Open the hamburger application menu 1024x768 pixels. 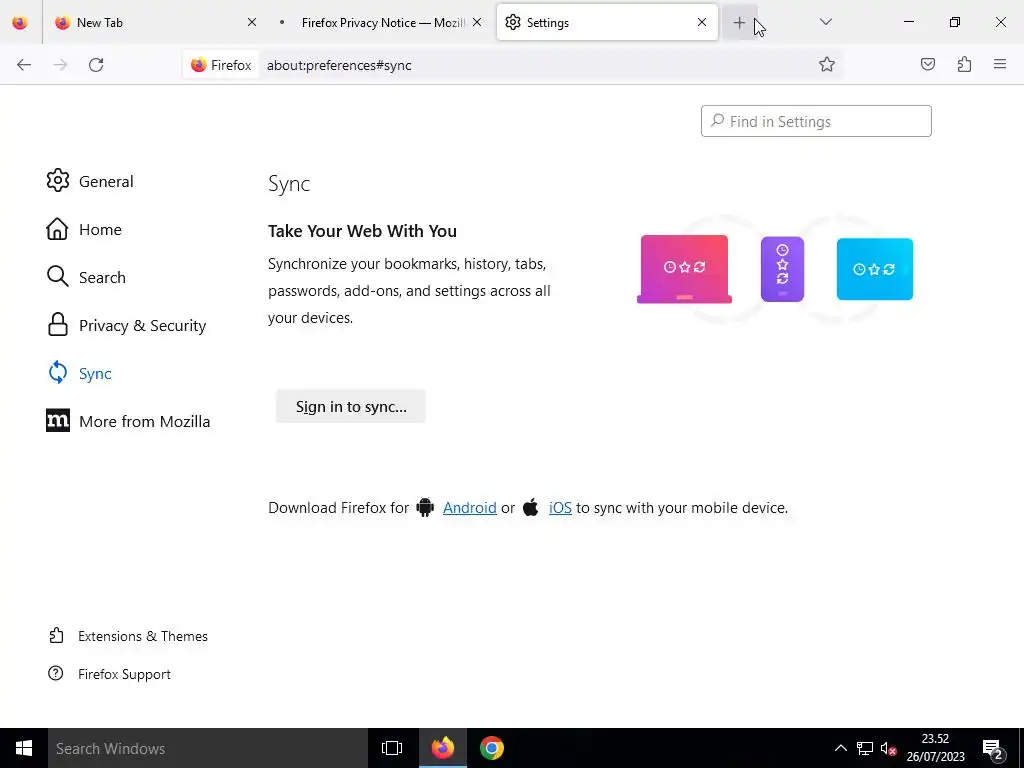pos(1000,64)
